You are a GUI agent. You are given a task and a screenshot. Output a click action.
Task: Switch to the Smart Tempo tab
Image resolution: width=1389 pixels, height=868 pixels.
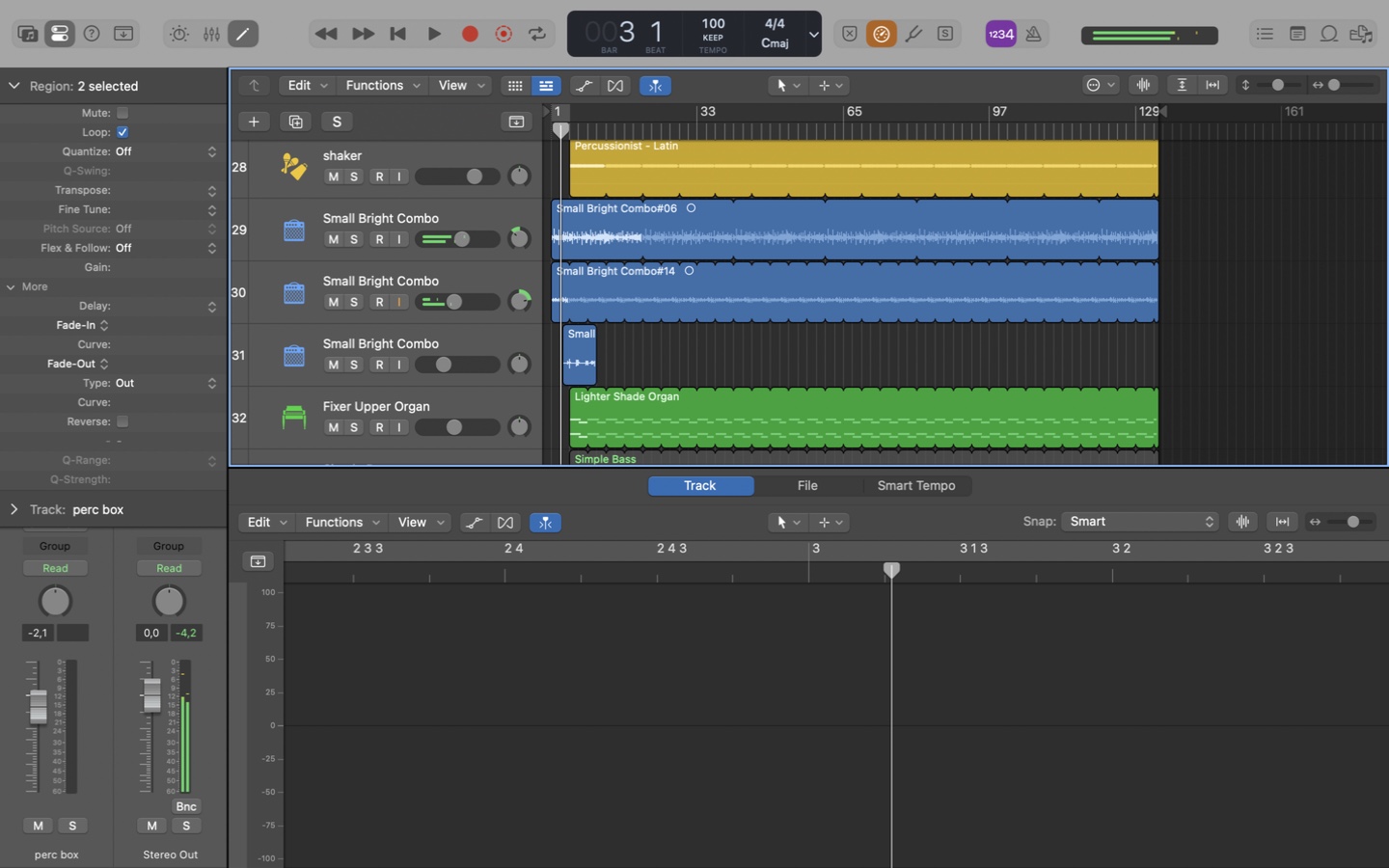(x=915, y=486)
